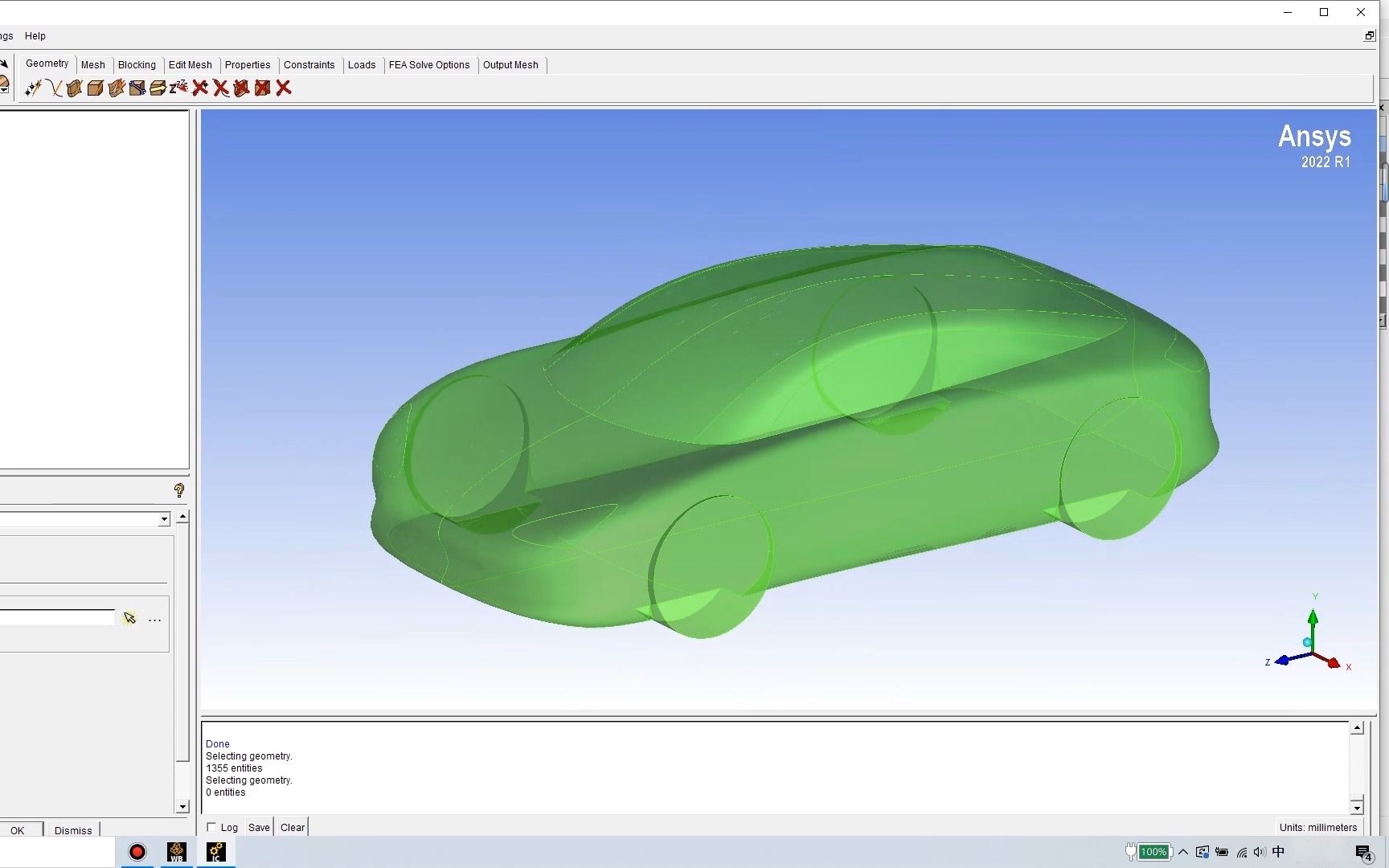Viewport: 1389px width, 868px height.
Task: Open the screen recorder in taskbar
Action: [x=137, y=852]
